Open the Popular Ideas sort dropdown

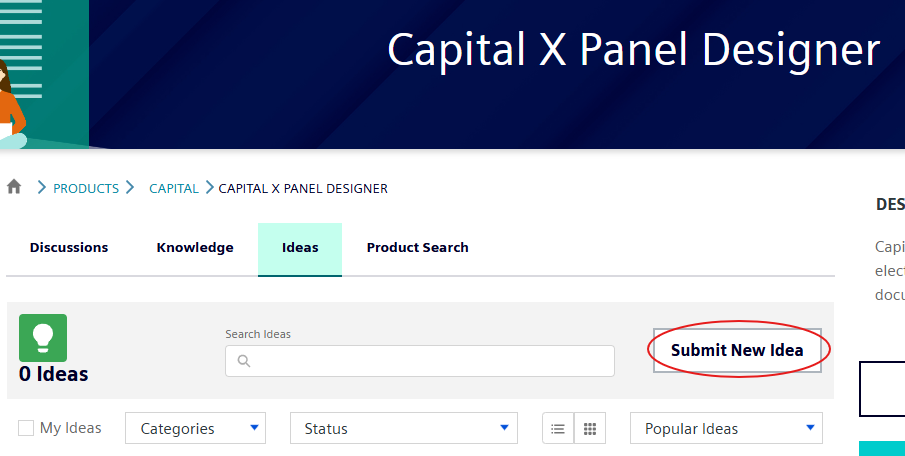(726, 429)
